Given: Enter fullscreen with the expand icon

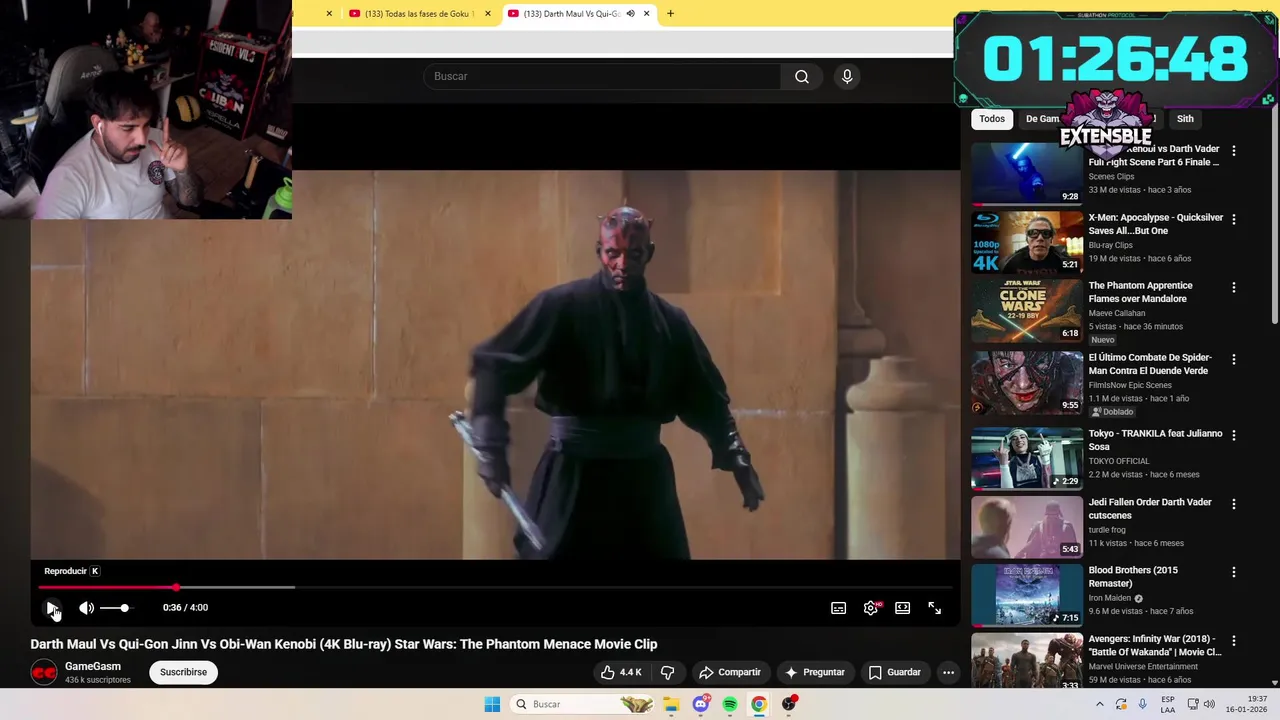Looking at the screenshot, I should pyautogui.click(x=935, y=608).
